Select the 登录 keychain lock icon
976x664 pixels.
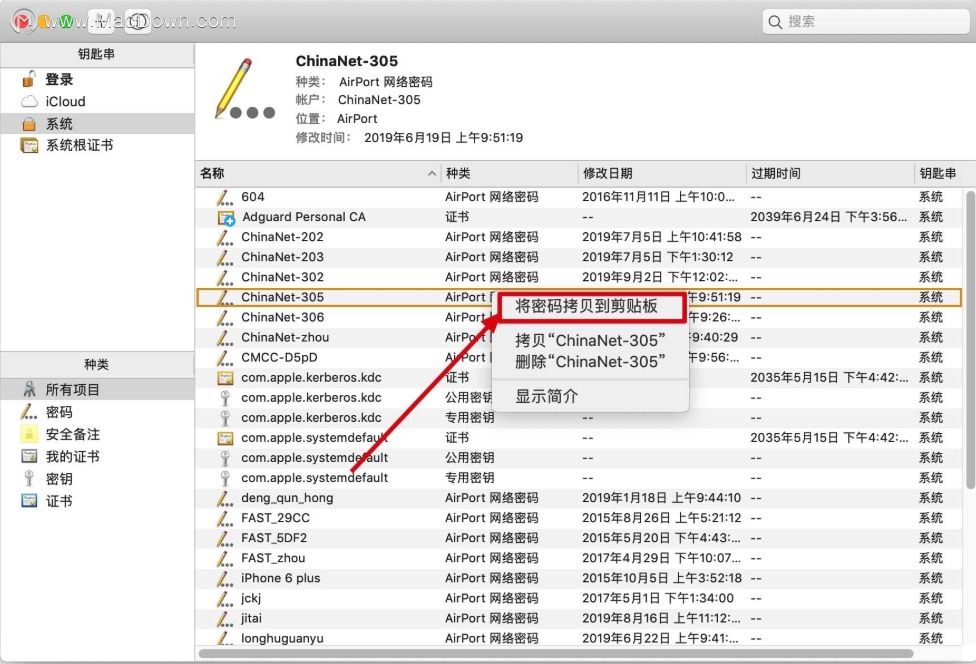29,80
